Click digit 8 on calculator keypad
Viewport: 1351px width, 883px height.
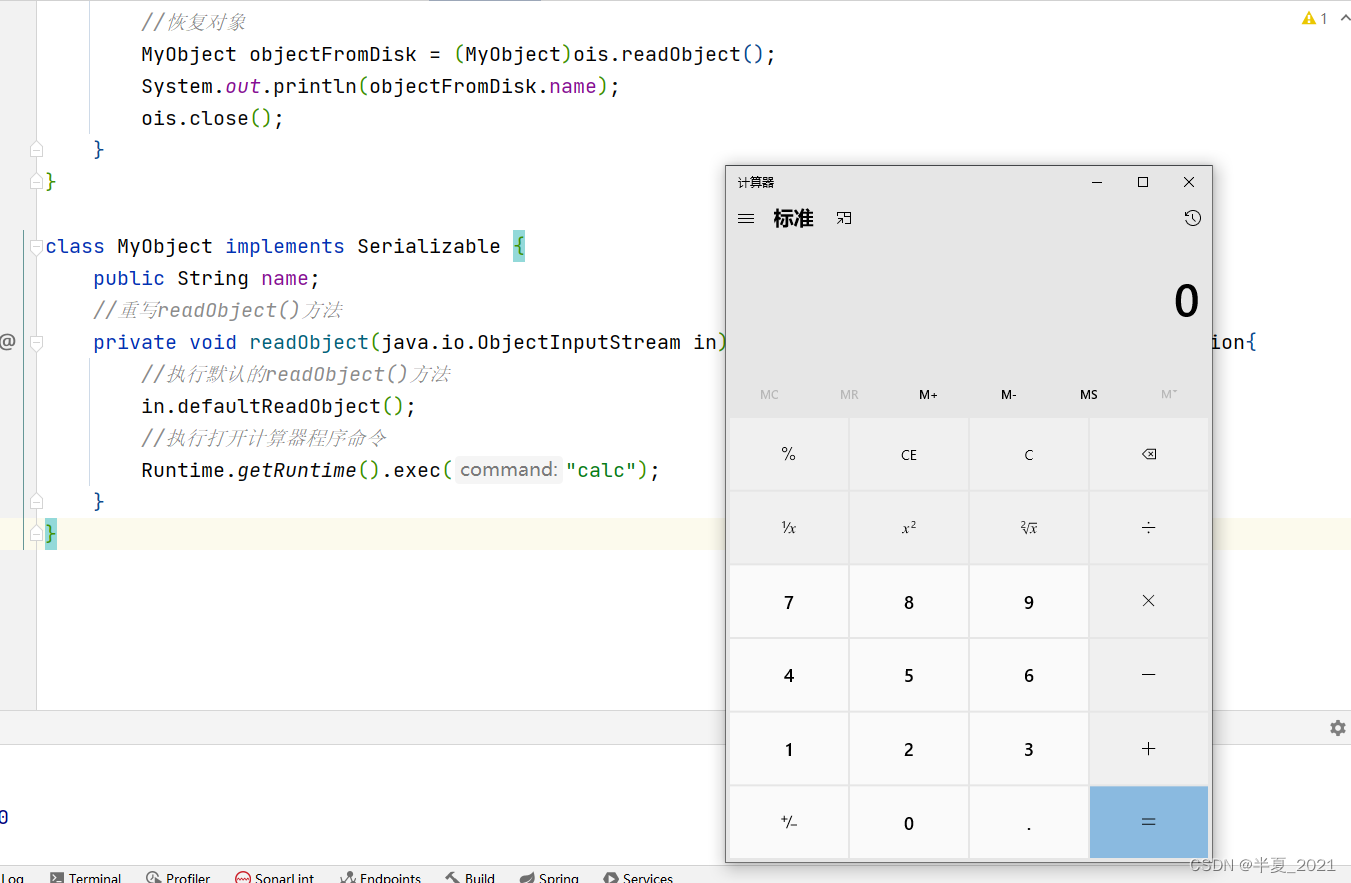909,601
